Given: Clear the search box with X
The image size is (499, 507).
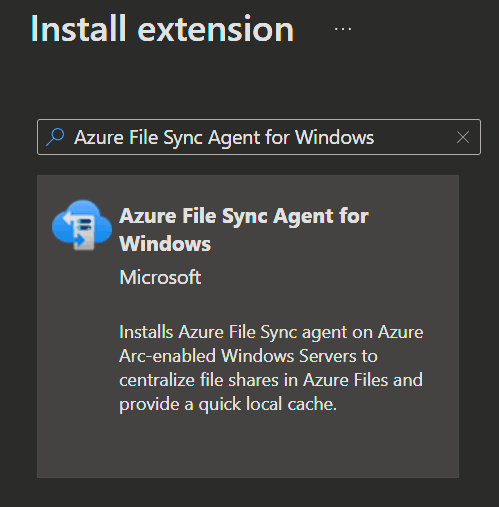Looking at the screenshot, I should 463,137.
